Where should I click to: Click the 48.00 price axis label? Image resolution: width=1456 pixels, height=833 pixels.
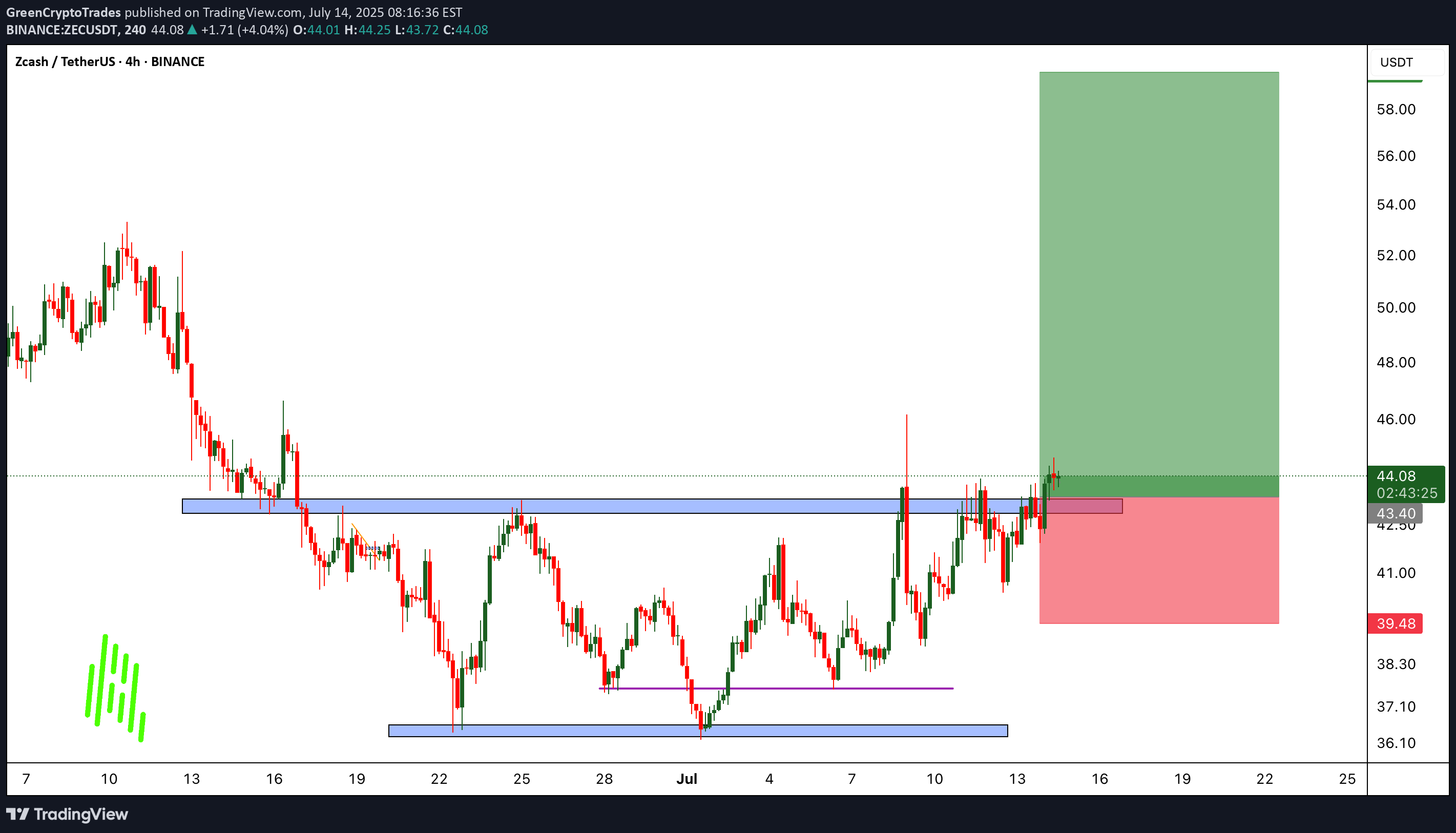click(1396, 362)
